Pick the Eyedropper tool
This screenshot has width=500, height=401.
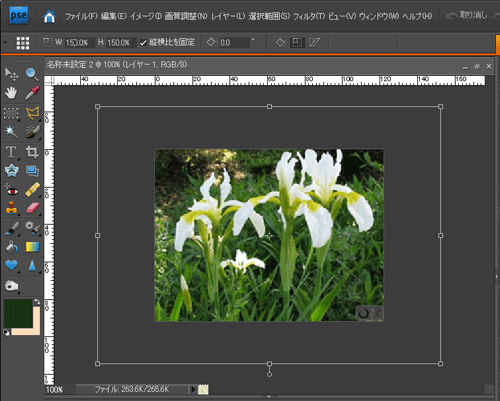[32, 93]
